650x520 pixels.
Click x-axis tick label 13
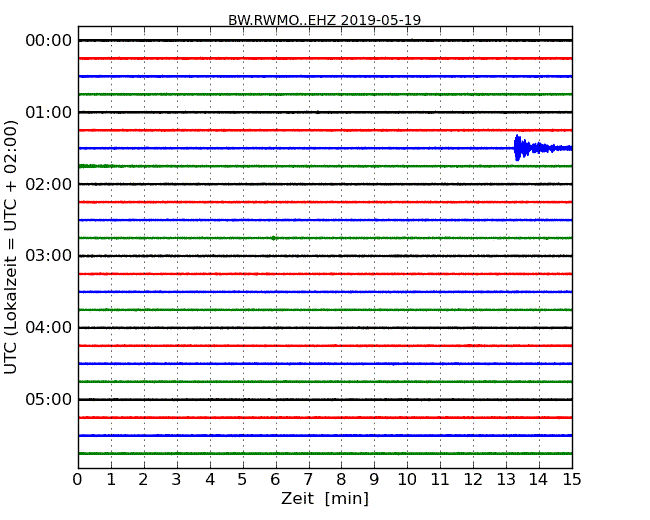506,480
